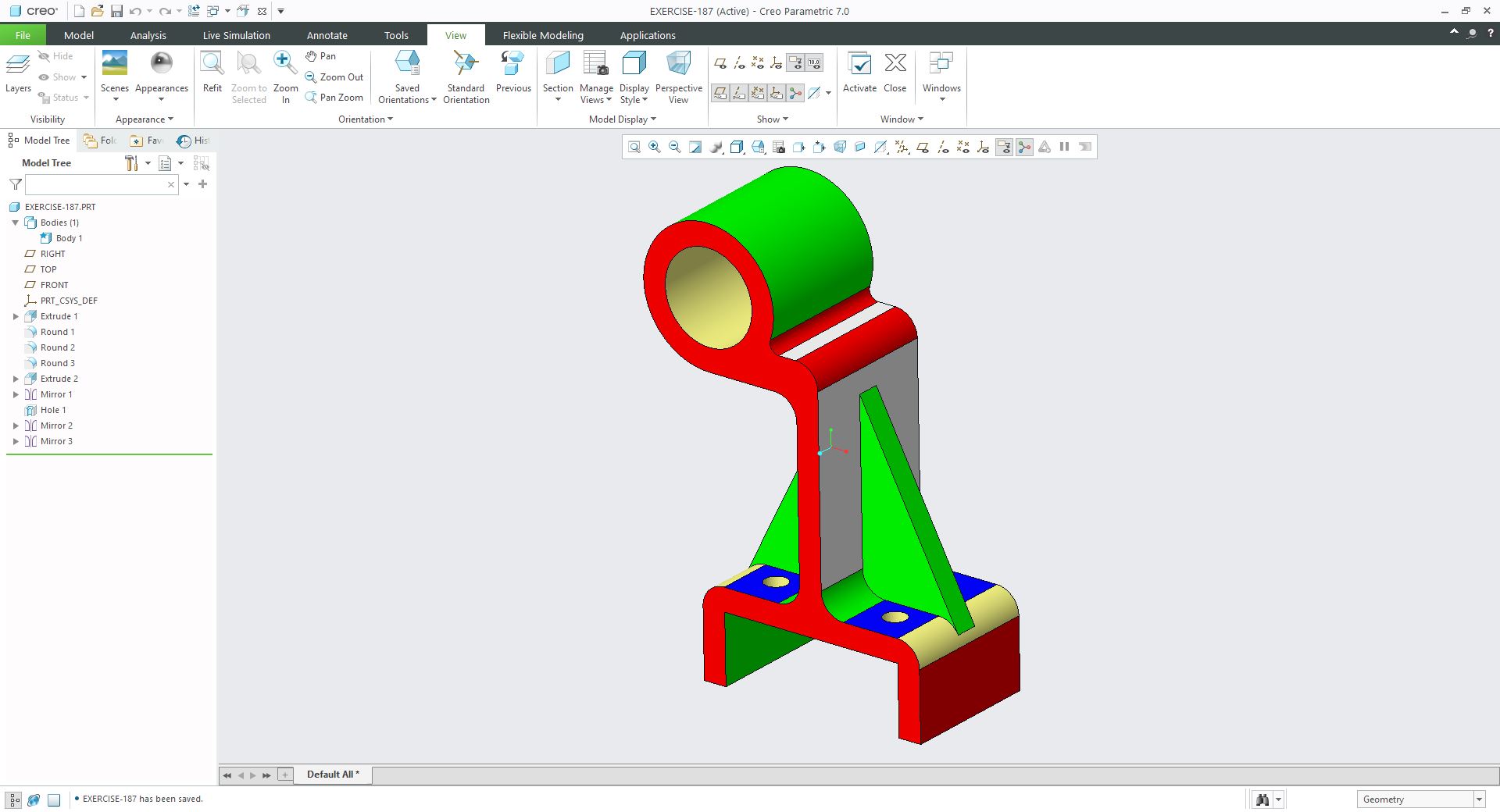Toggle spin center display in graphics toolbar
The width and height of the screenshot is (1500, 812).
1024,147
